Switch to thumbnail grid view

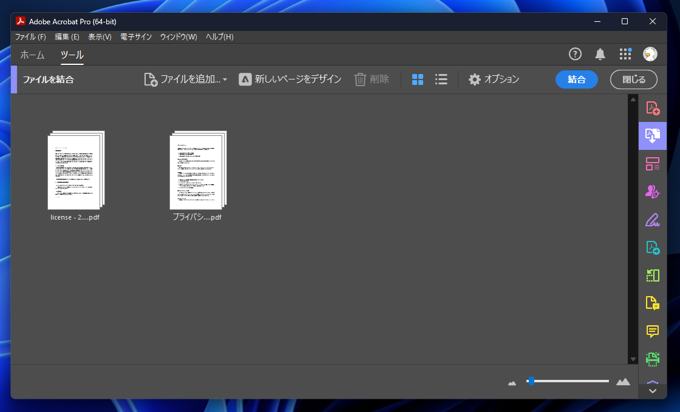coord(418,79)
